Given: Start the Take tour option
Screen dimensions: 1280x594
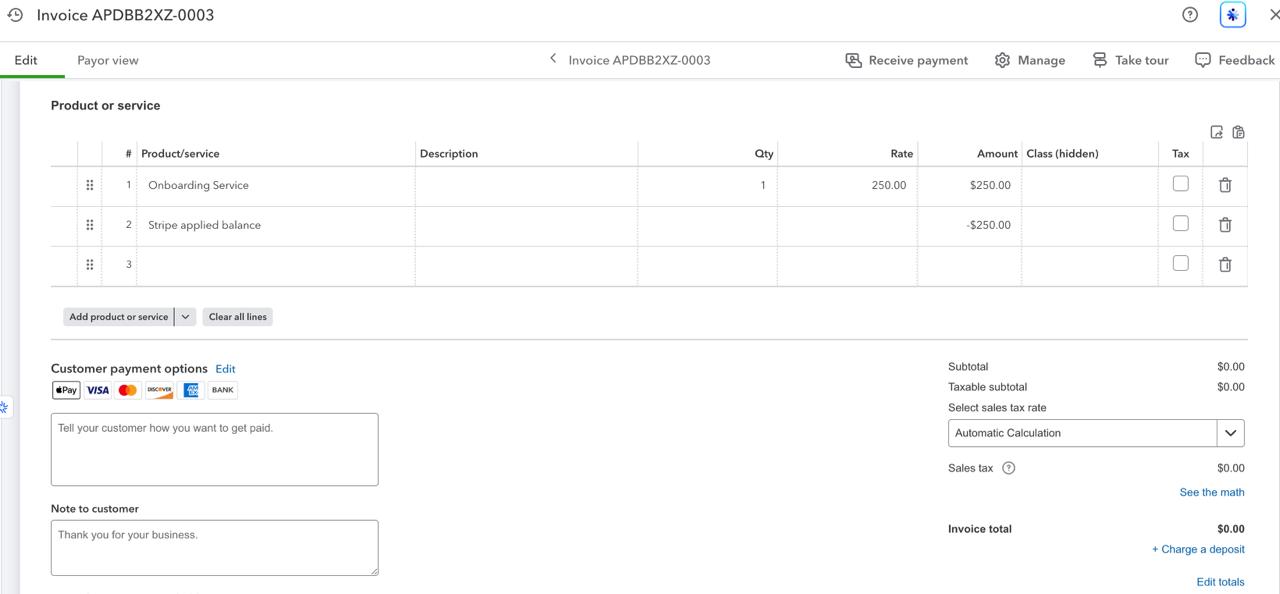Looking at the screenshot, I should [1130, 60].
